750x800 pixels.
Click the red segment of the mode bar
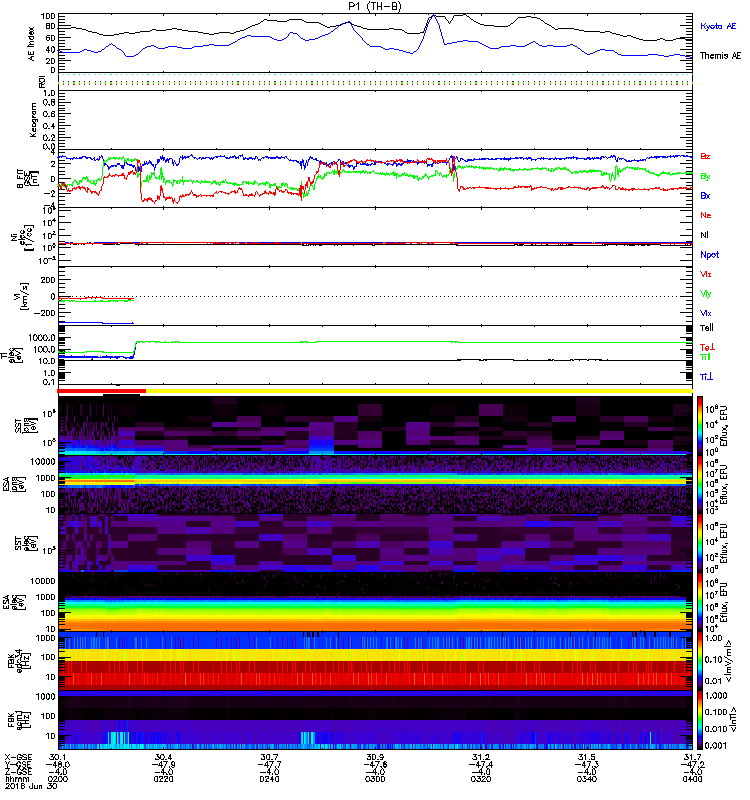tap(102, 391)
